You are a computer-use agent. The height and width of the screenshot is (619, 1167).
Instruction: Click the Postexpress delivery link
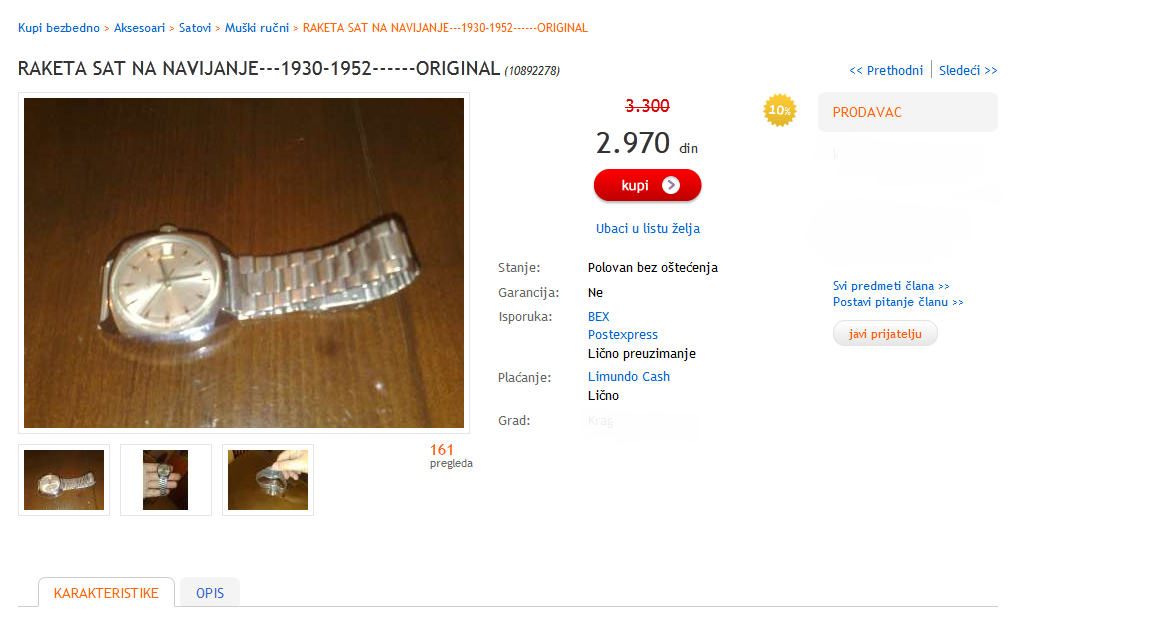tap(623, 335)
